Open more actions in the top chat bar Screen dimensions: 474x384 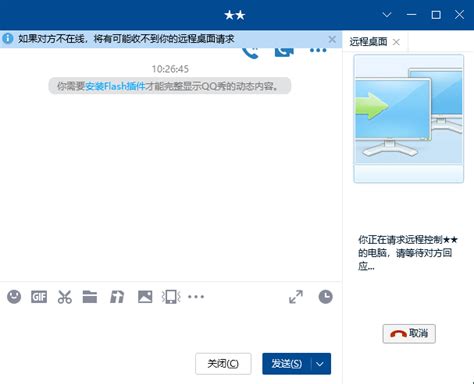pyautogui.click(x=318, y=51)
